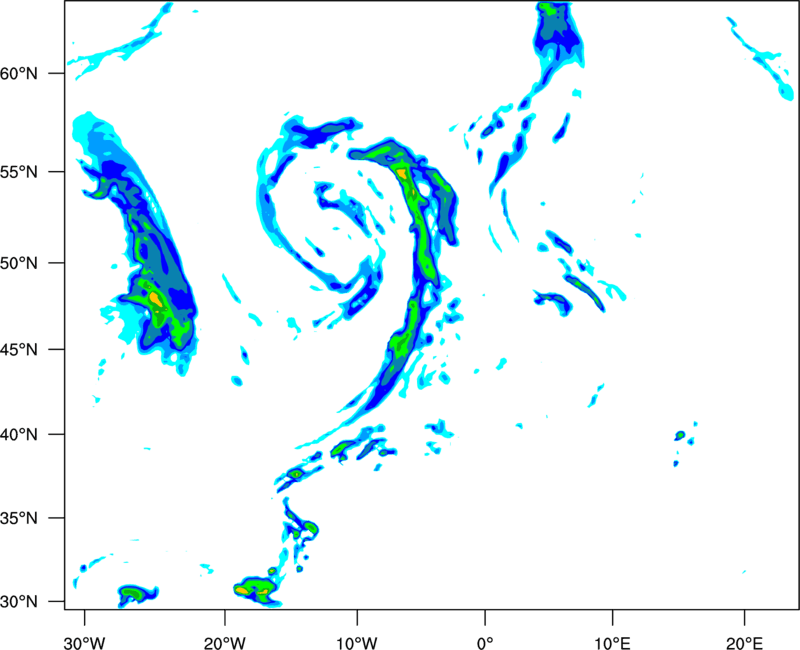800x650 pixels.
Task: Click the 60°N latitude label
Action: point(19,73)
